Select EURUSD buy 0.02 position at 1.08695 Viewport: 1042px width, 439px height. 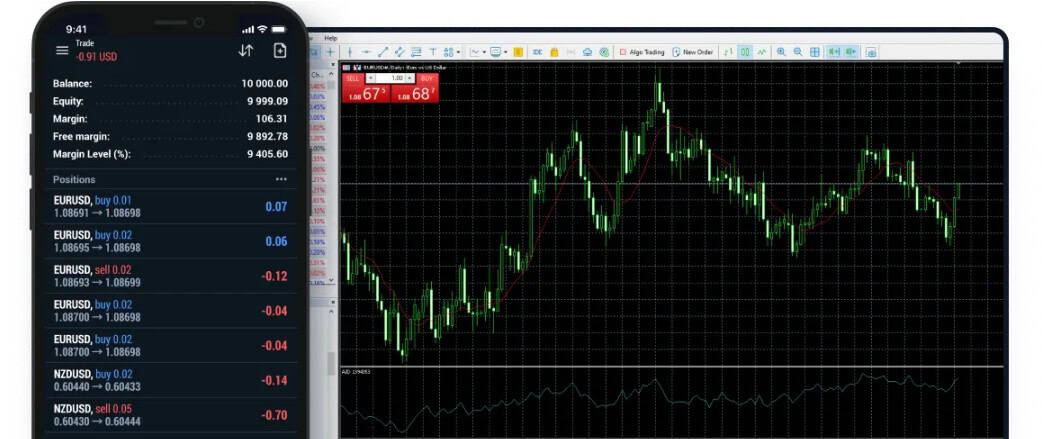click(170, 241)
